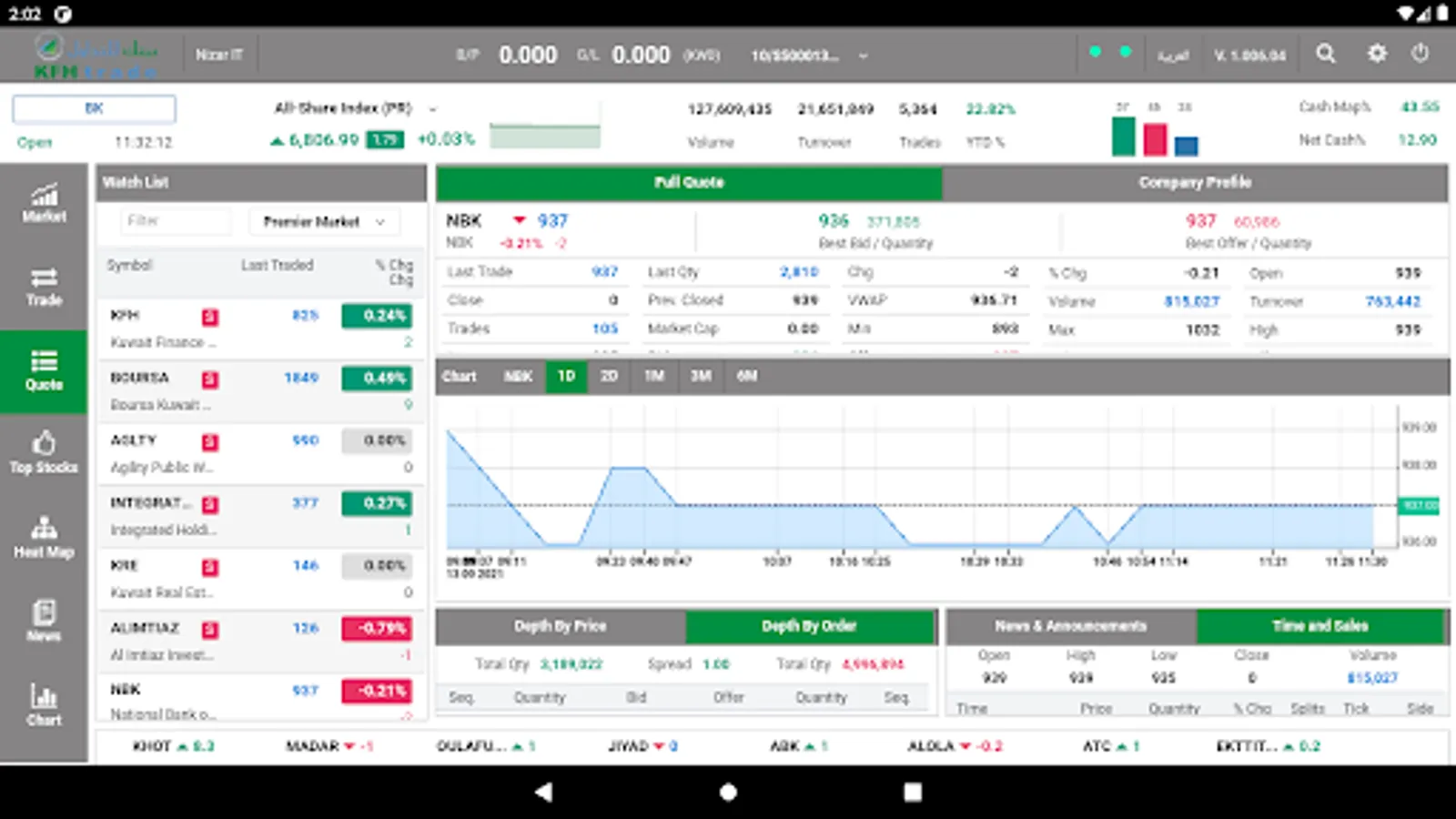Open the Chart section in the sidebar
The height and width of the screenshot is (819, 1456).
pyautogui.click(x=44, y=706)
